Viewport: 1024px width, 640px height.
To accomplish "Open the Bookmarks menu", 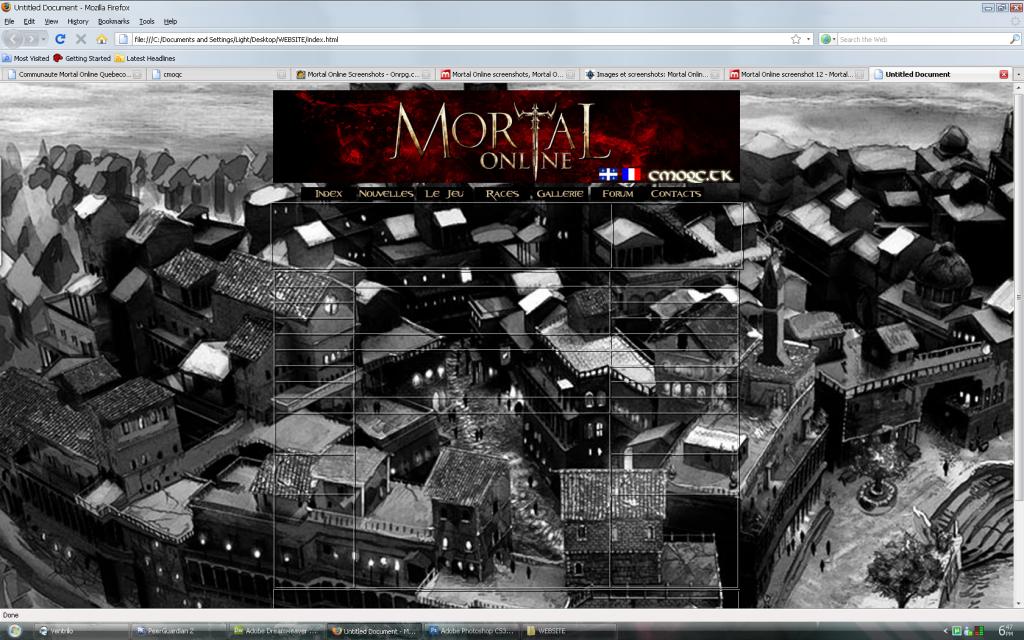I will [x=114, y=22].
